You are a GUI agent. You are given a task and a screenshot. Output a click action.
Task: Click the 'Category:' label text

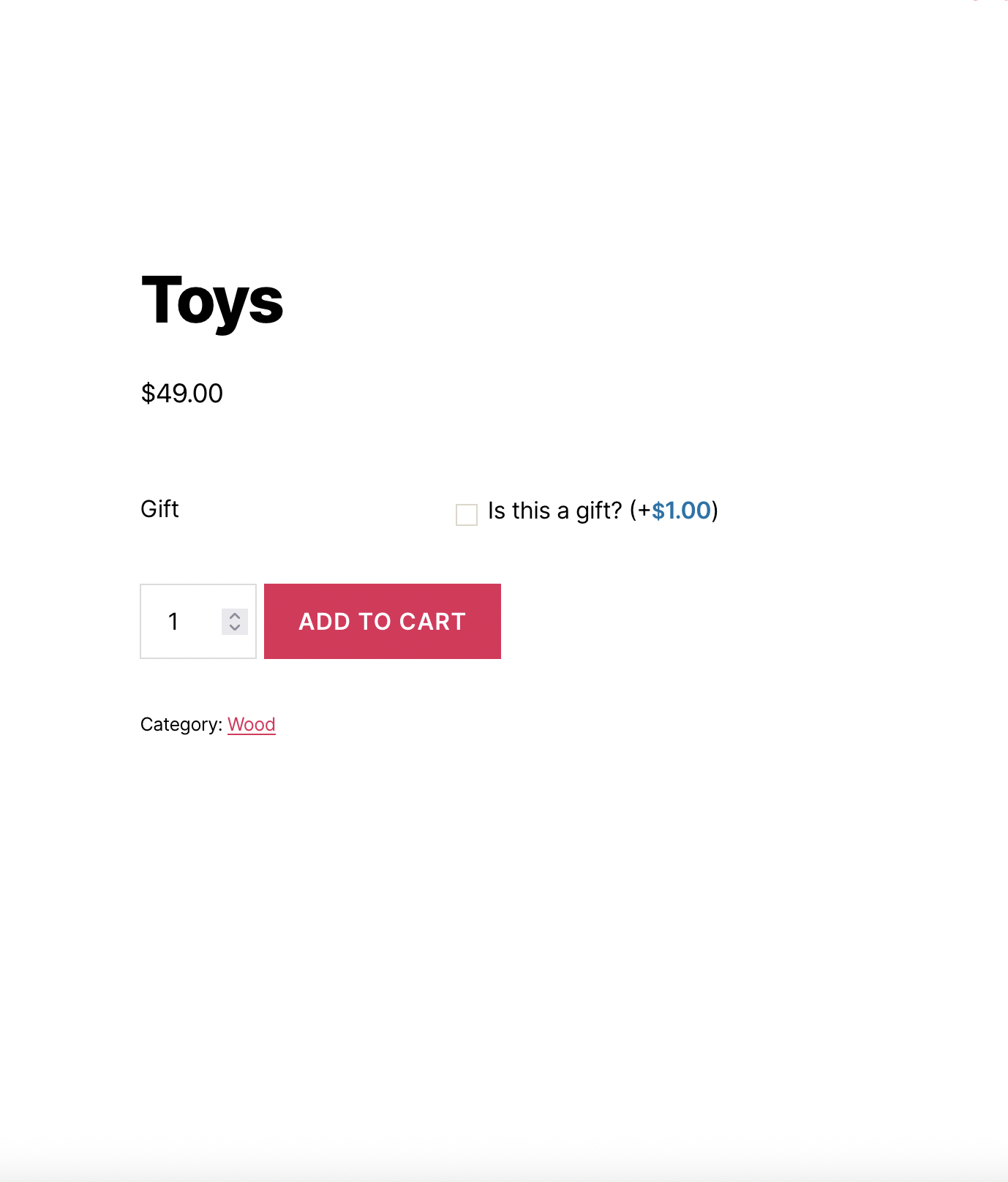(181, 724)
